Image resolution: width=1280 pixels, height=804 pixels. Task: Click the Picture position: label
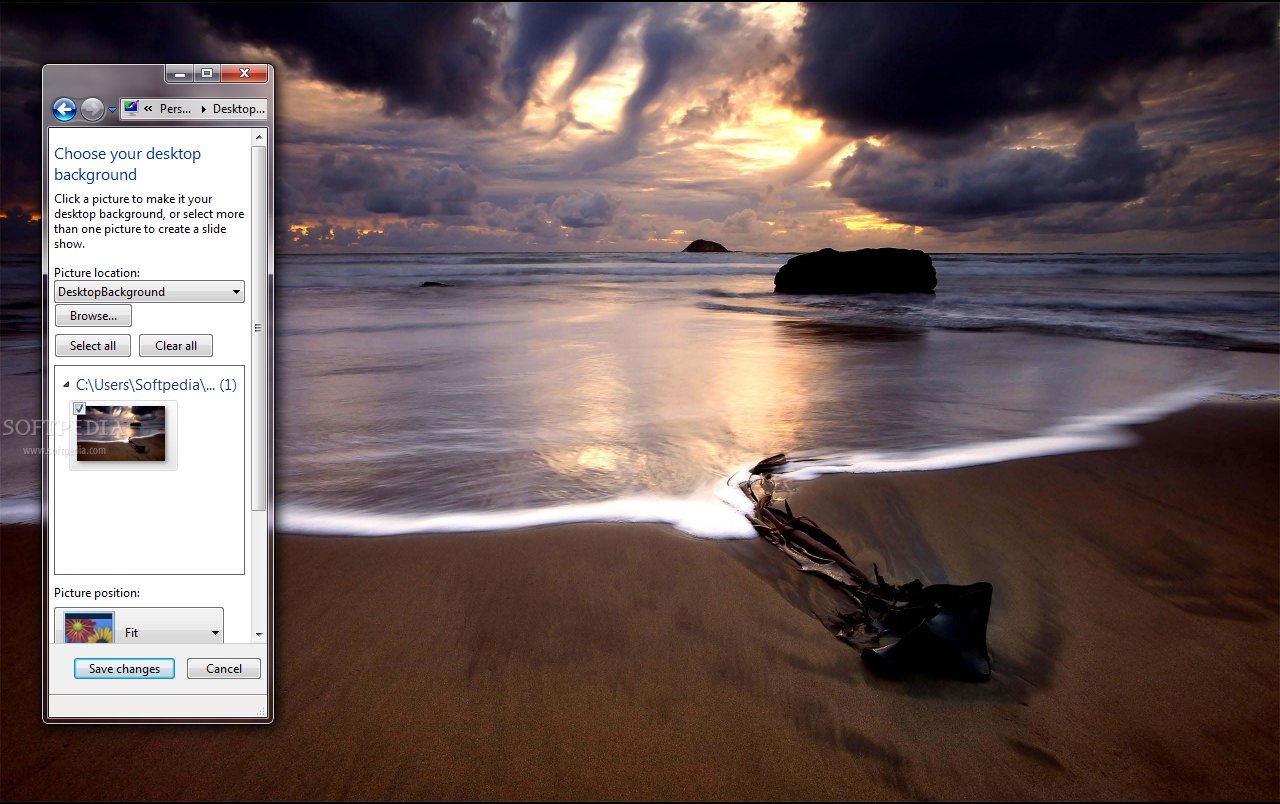click(97, 593)
